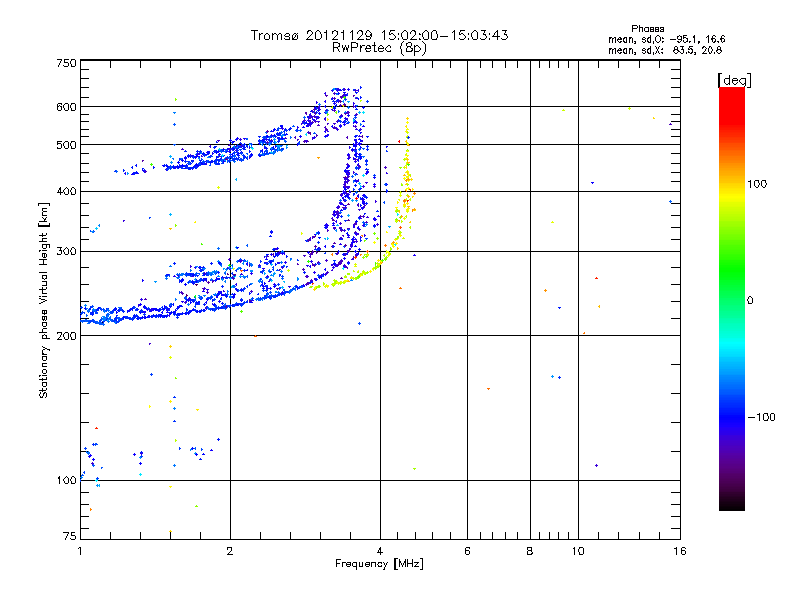This screenshot has height=600, width=800.
Task: Click the y-axis label "75"
Action: (70, 536)
